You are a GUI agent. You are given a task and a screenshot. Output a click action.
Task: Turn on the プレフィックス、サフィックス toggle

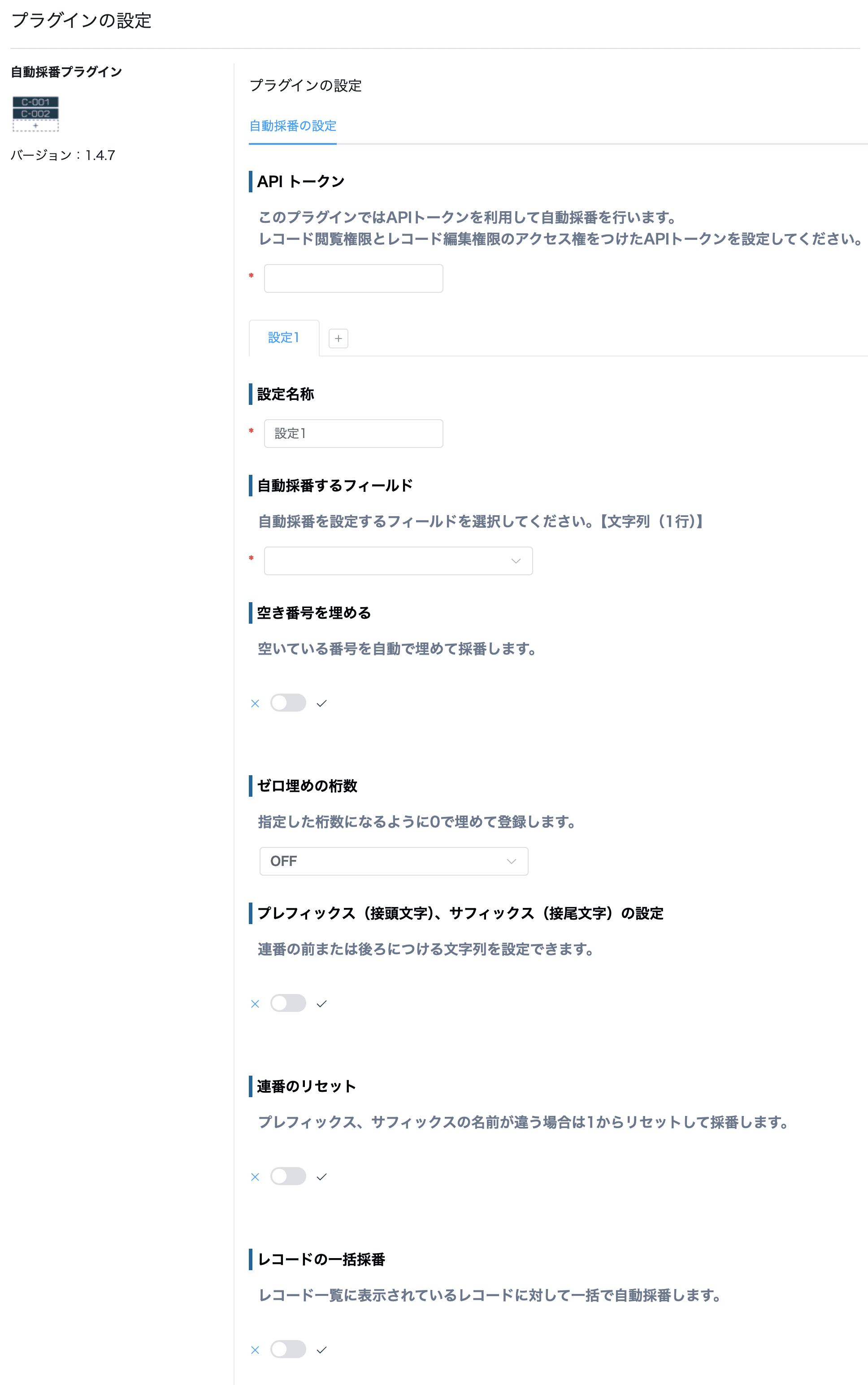click(288, 1003)
